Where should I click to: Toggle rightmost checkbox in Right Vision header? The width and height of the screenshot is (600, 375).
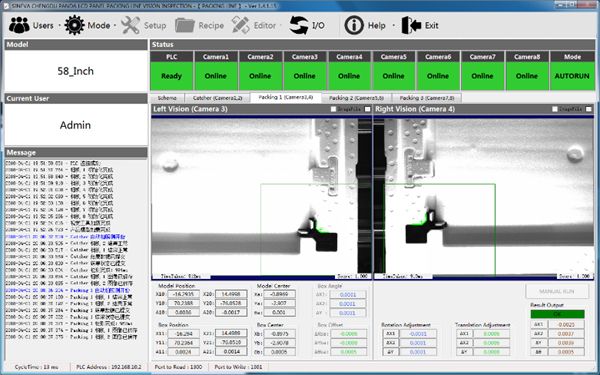589,109
